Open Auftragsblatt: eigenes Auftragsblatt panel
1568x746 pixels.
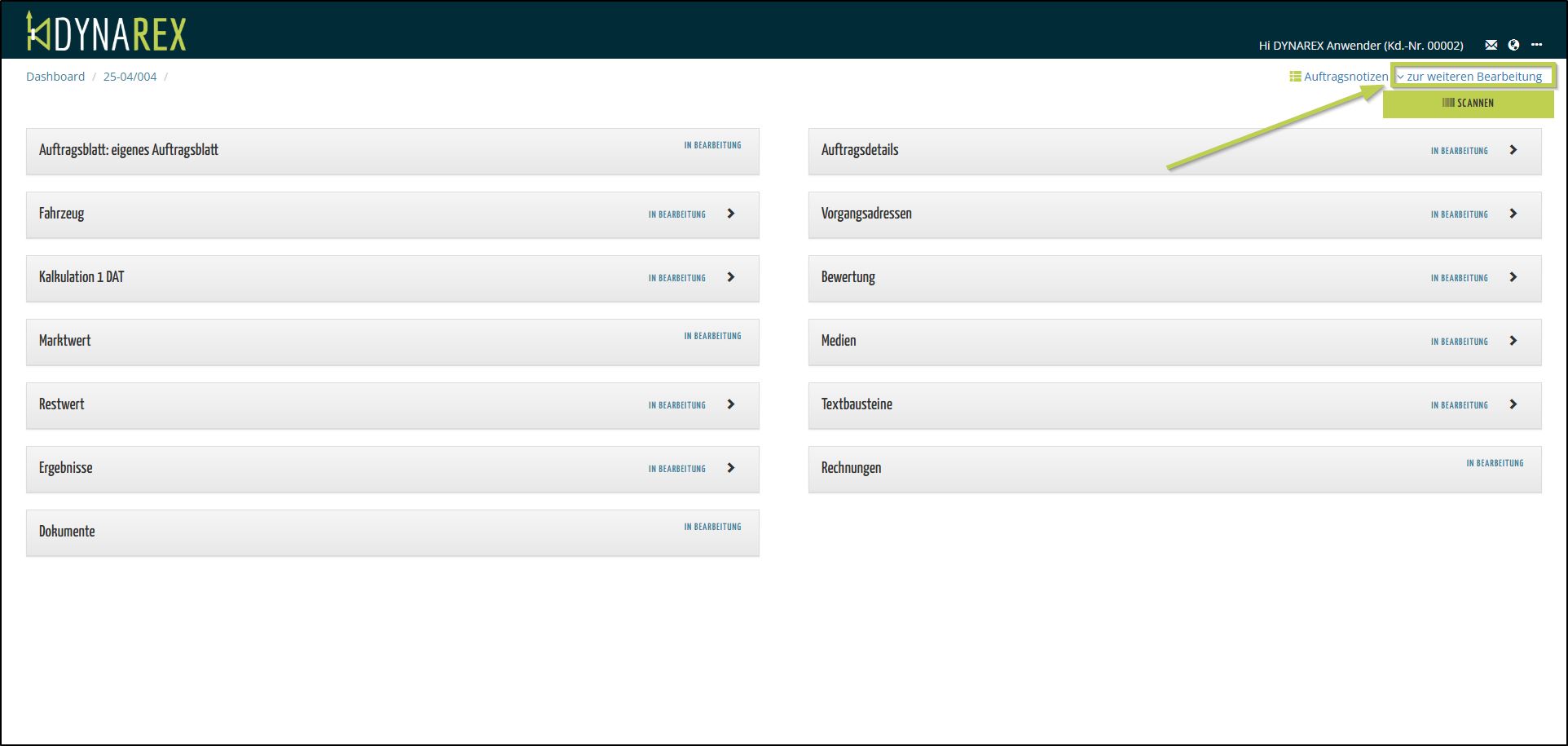pos(129,150)
